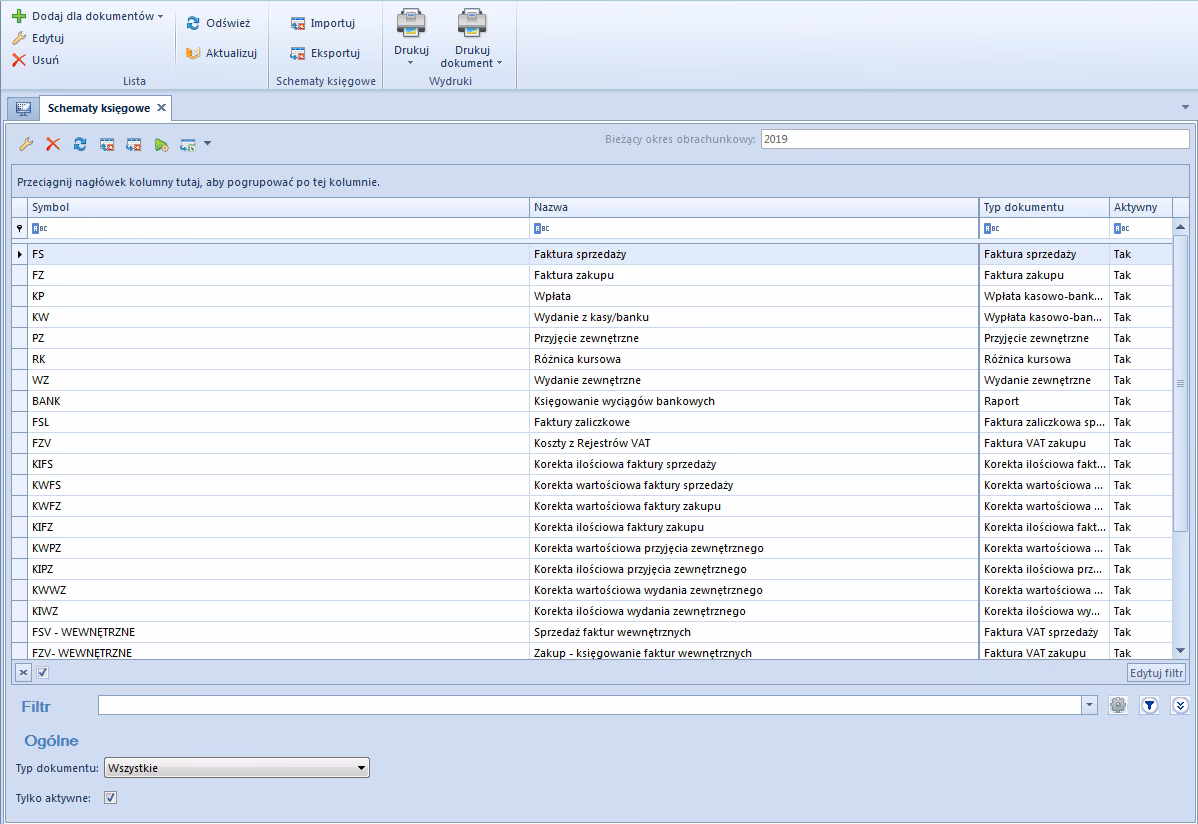Toggle the grid filter enabled checkbox
1198x824 pixels.
tap(43, 673)
